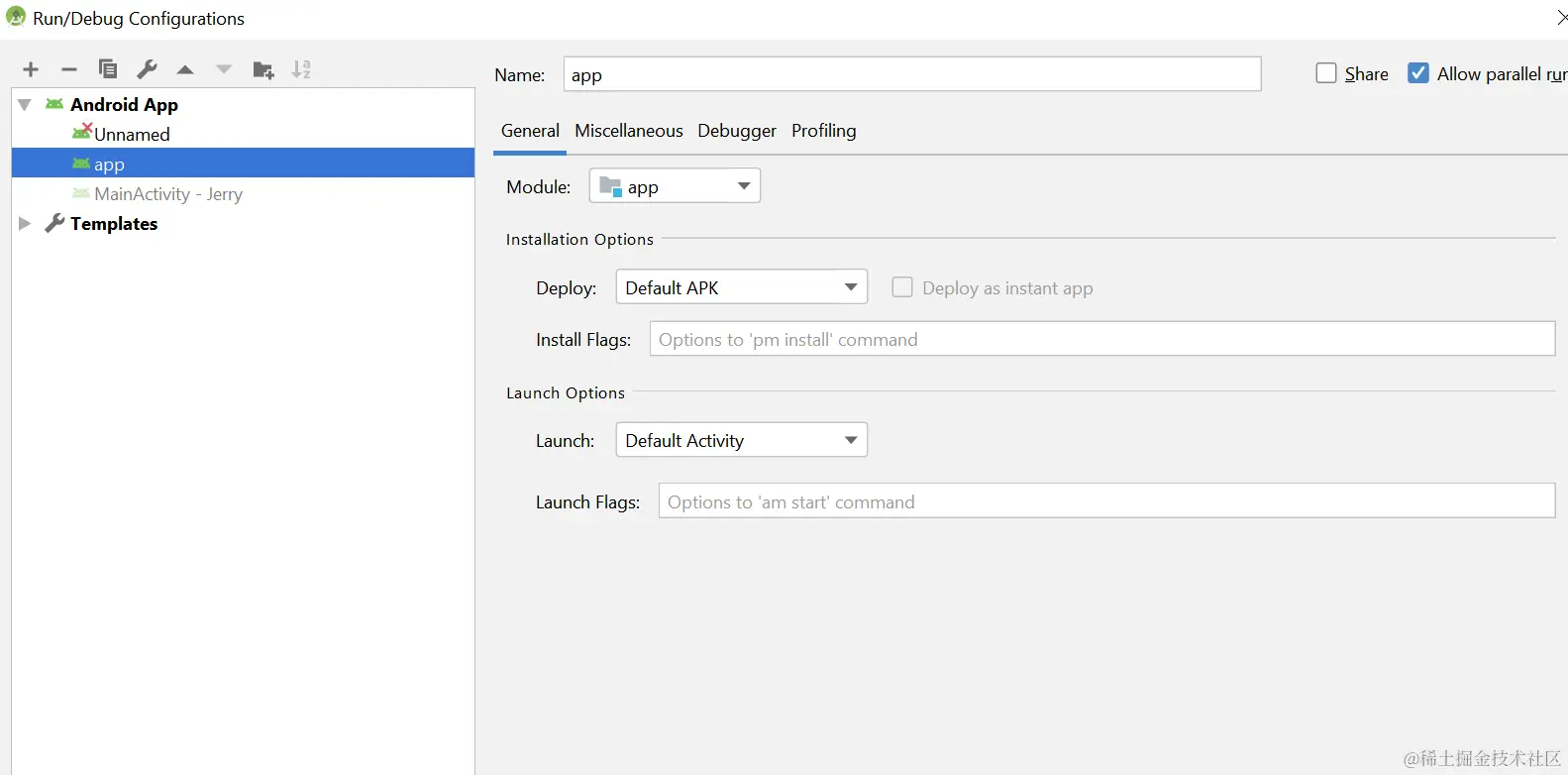Open the Module dropdown
This screenshot has width=1568, height=775.
(x=675, y=186)
